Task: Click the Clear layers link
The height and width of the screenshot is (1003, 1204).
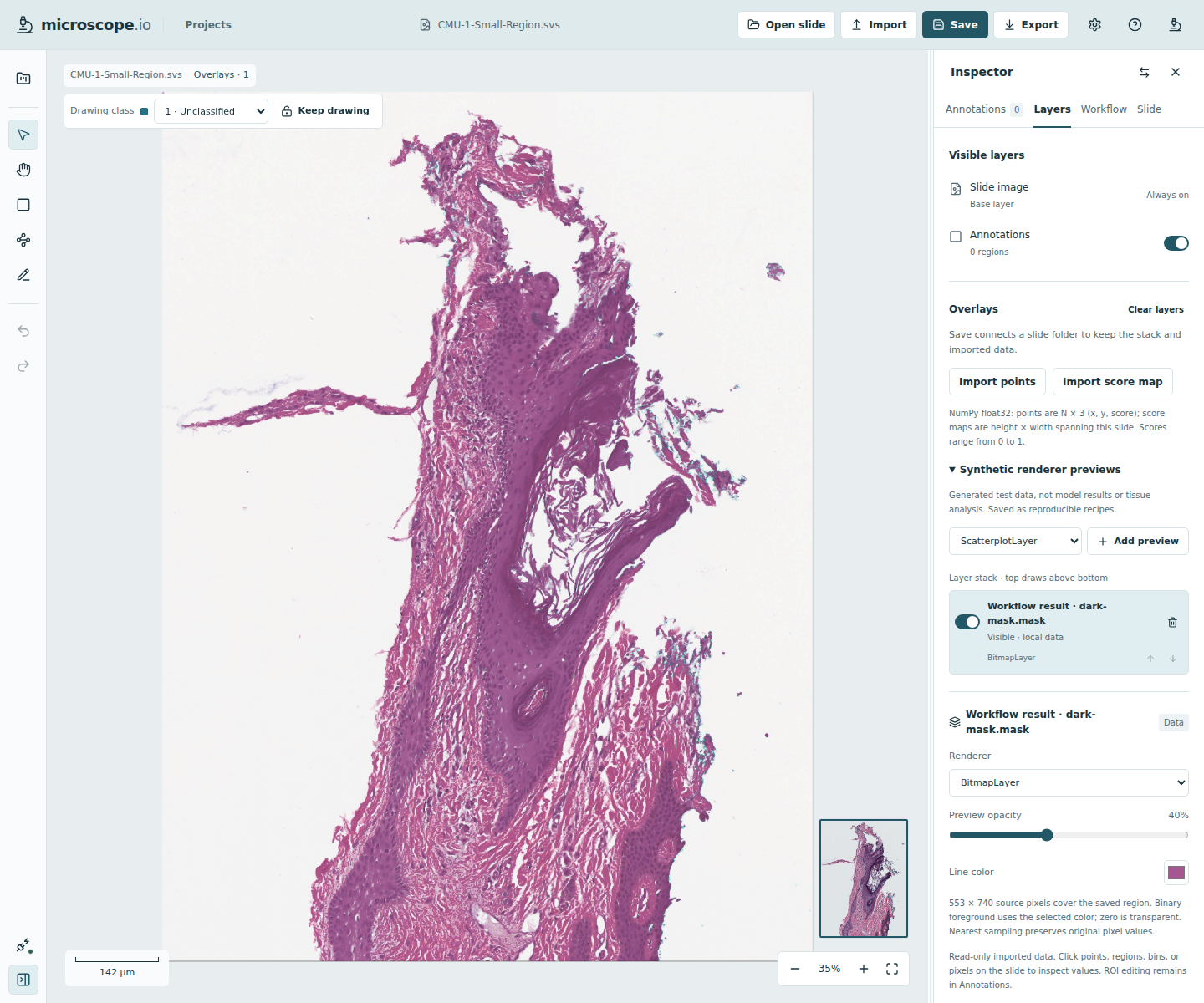Action: [x=1156, y=309]
